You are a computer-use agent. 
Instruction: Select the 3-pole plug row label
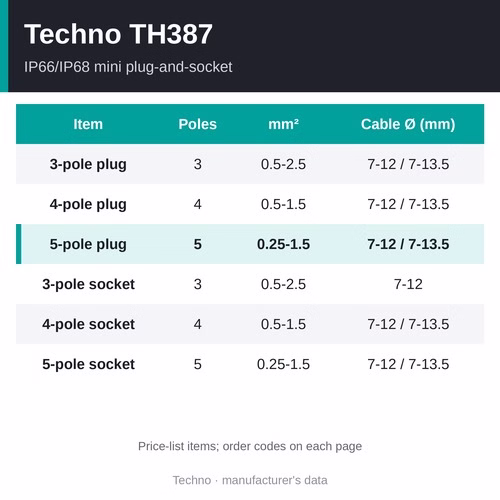tap(88, 164)
